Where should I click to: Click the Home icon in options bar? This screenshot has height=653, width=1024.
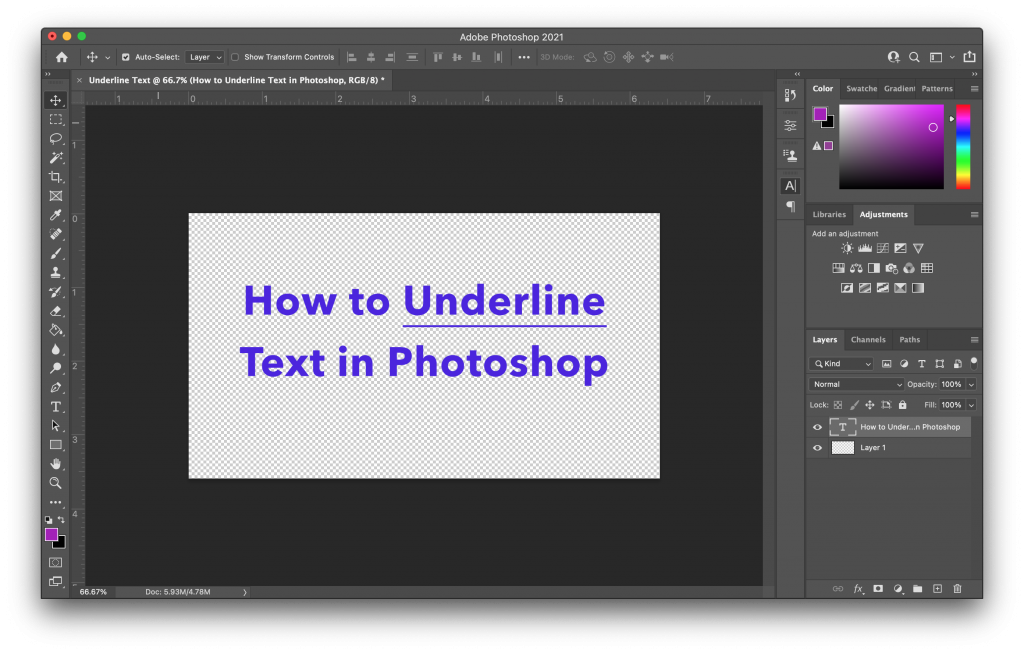(61, 57)
